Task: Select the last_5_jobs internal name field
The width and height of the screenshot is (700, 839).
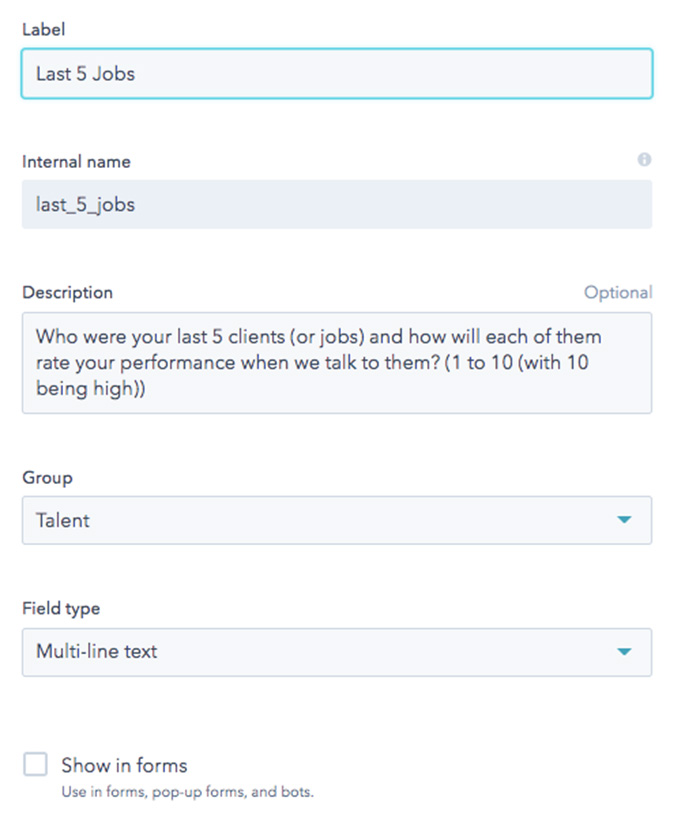Action: [337, 204]
